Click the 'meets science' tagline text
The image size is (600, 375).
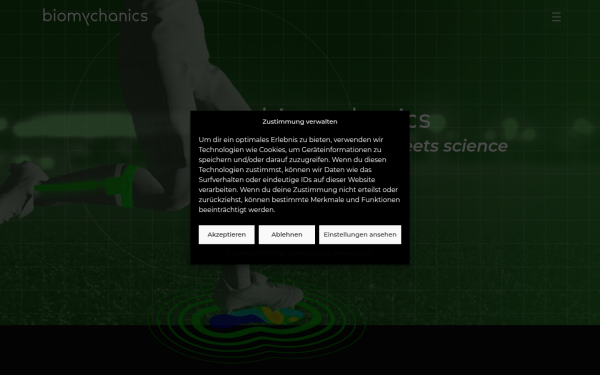459,146
